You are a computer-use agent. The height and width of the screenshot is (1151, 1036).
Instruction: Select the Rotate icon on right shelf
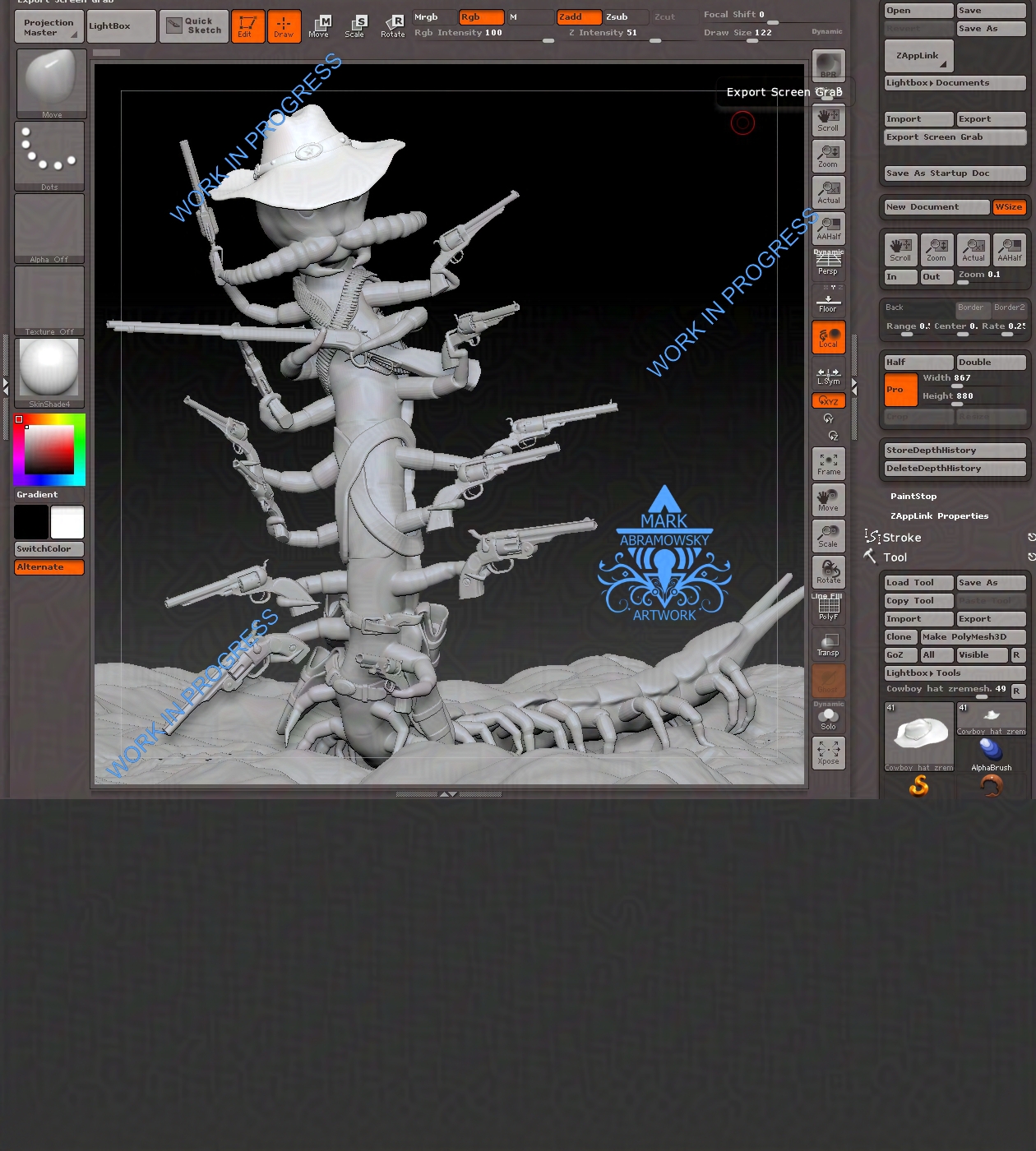click(x=828, y=572)
